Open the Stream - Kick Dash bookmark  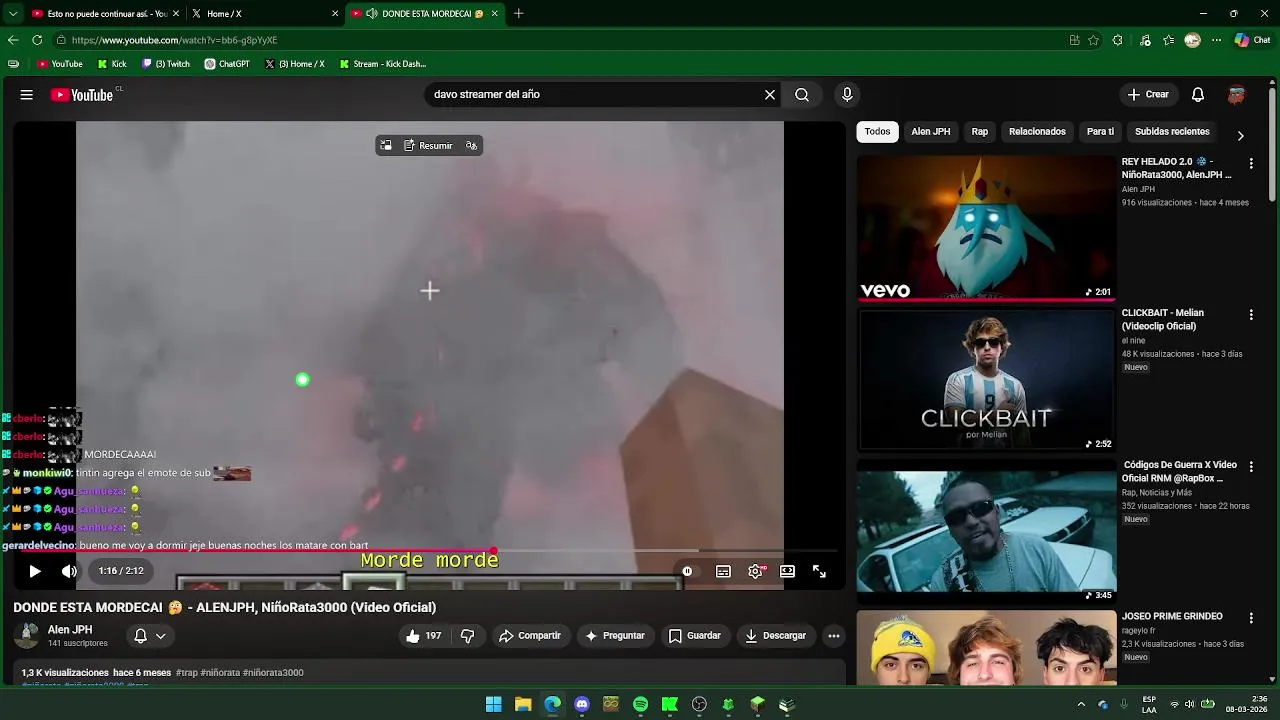pos(383,64)
